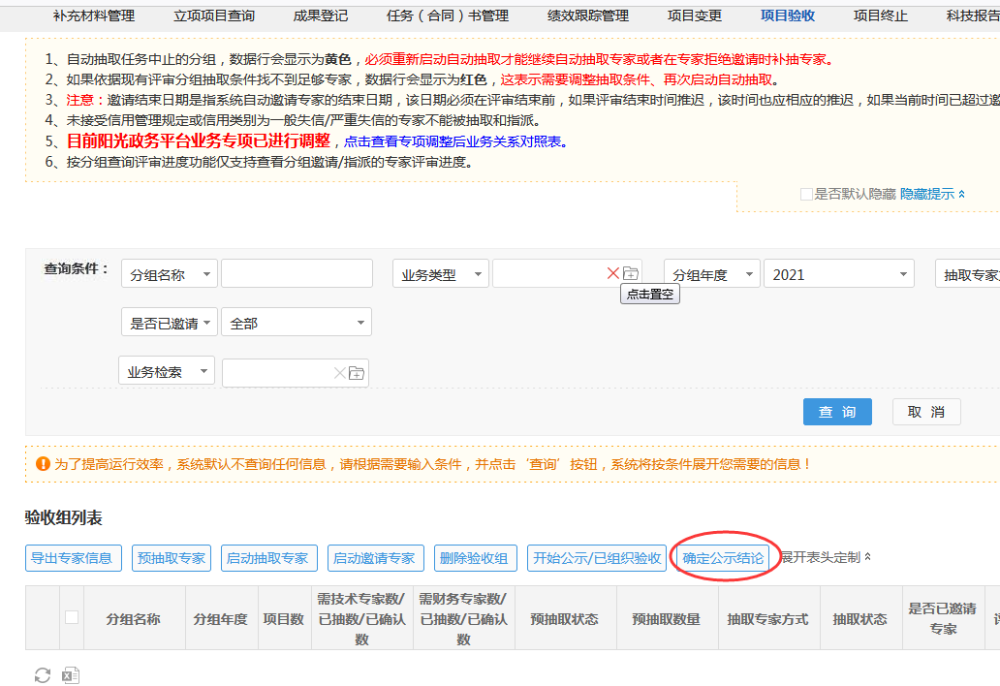Open the 业务类型 selector folder icon

click(630, 273)
